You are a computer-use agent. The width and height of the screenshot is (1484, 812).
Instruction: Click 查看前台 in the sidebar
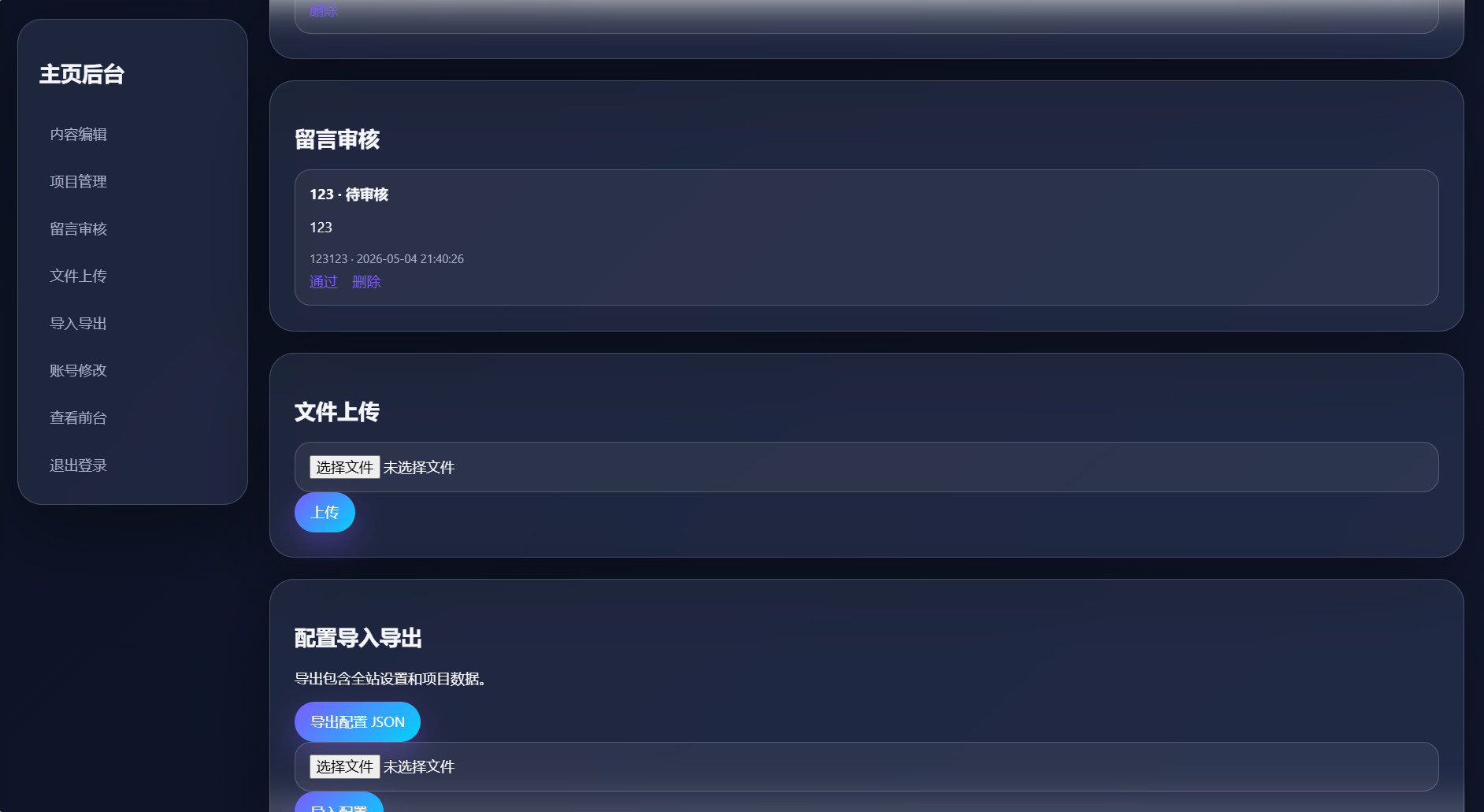coord(78,418)
